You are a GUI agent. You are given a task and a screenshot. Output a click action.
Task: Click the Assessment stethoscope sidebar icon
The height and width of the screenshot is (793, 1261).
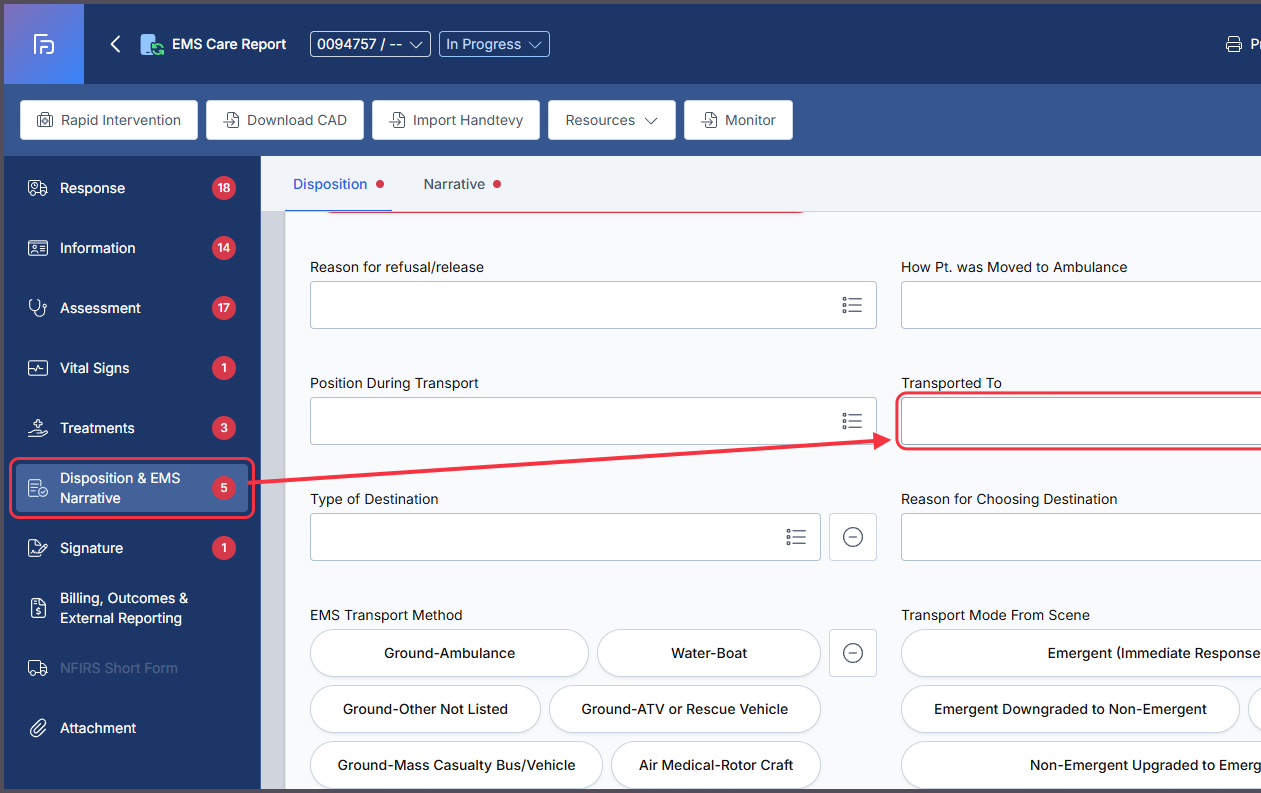(38, 308)
